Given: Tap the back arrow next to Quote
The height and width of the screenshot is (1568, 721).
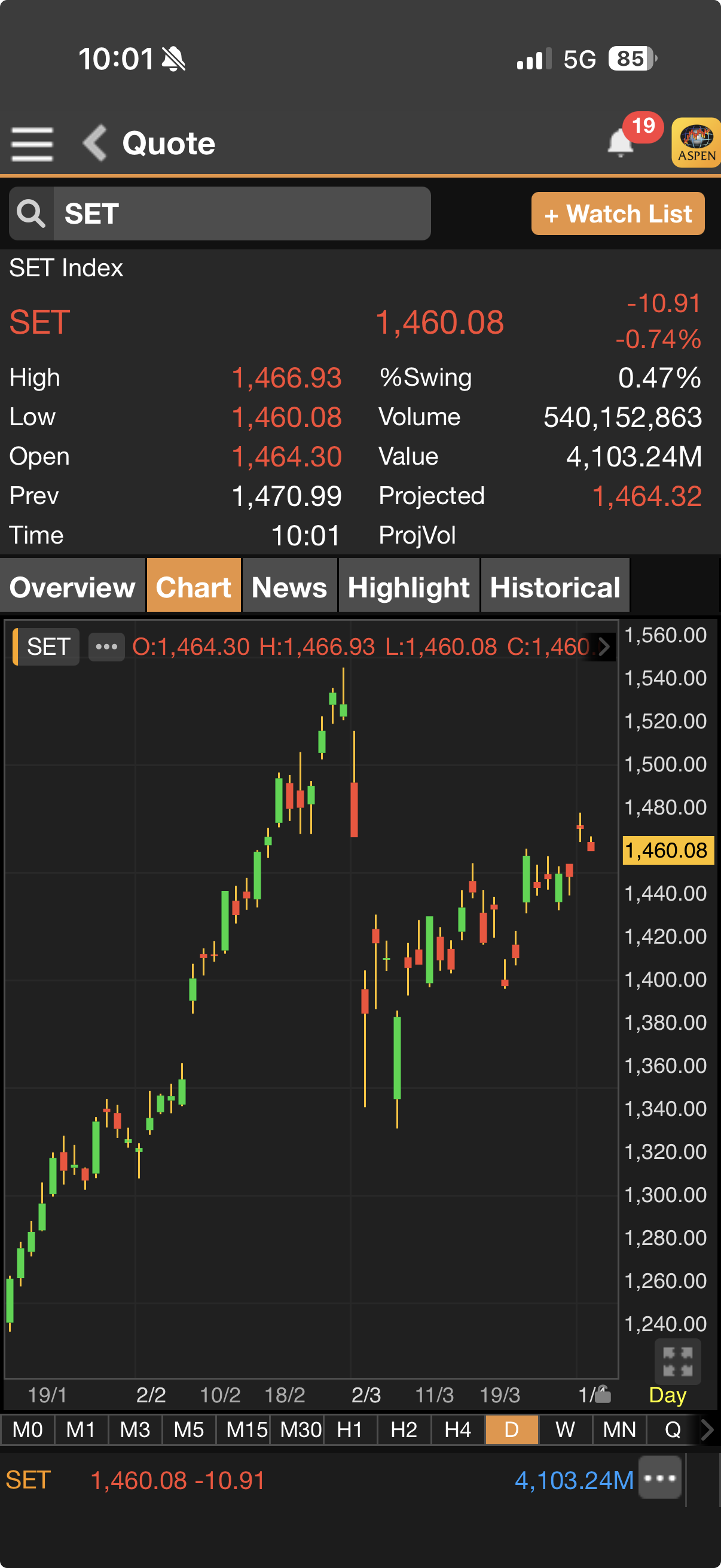Looking at the screenshot, I should click(95, 143).
